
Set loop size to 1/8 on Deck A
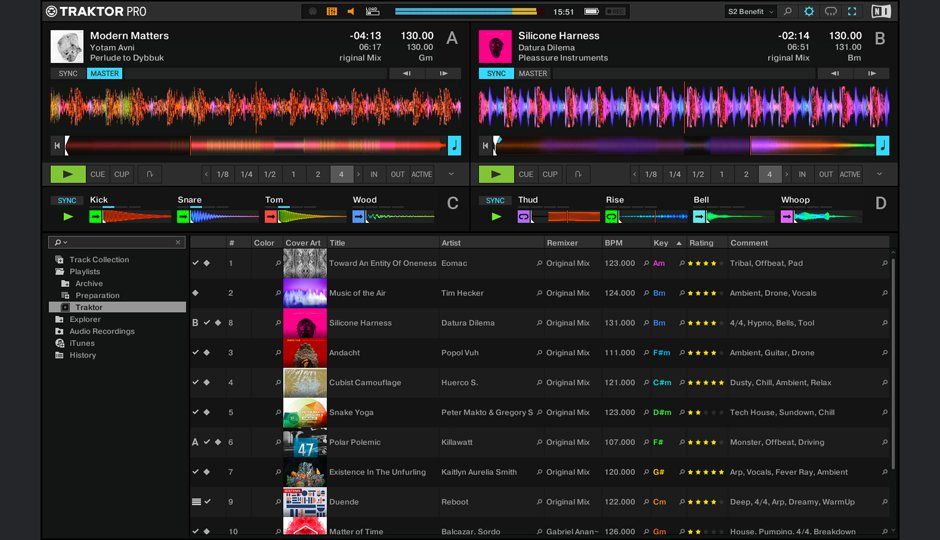click(x=222, y=174)
